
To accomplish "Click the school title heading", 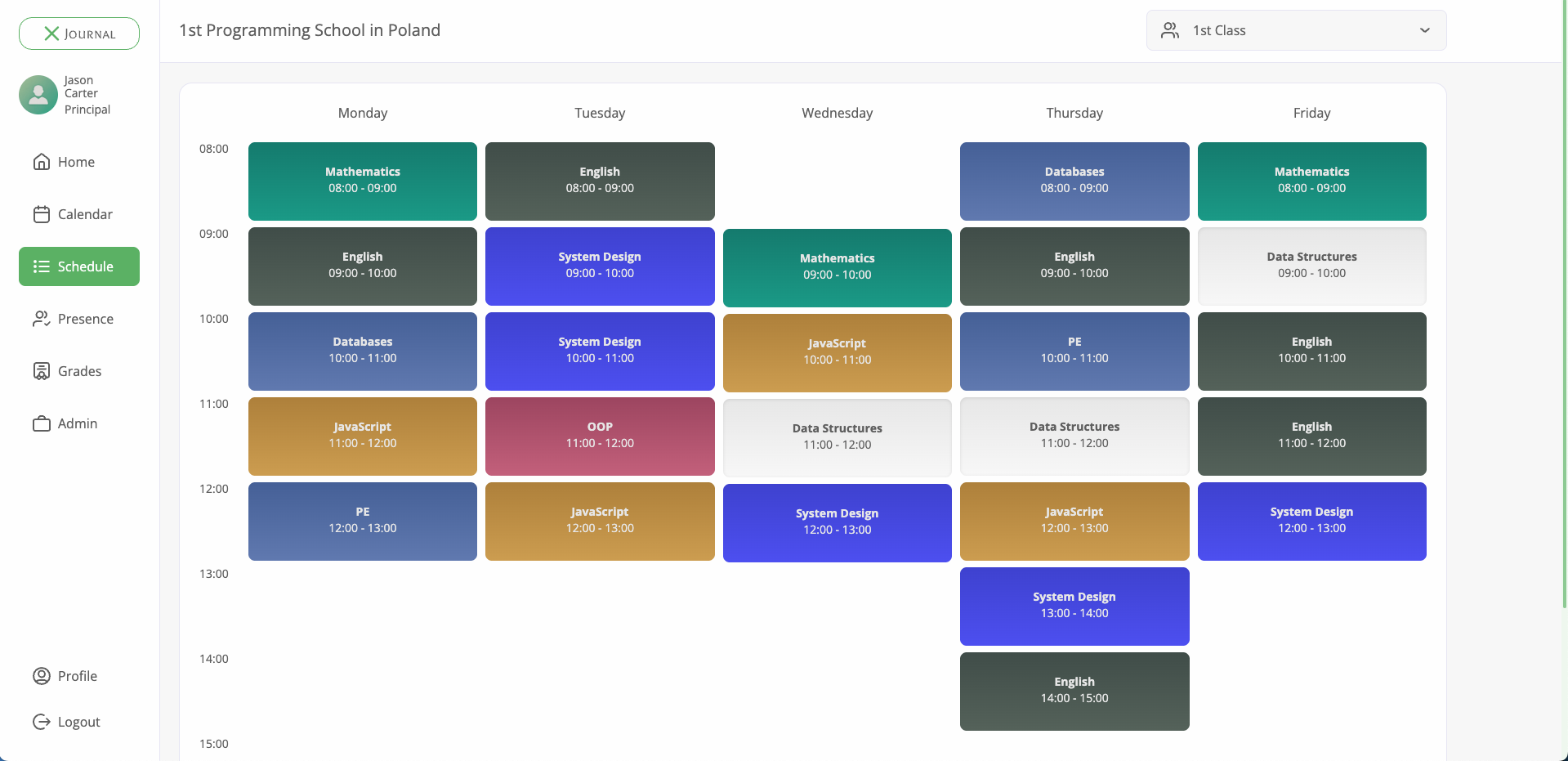I will pos(310,30).
